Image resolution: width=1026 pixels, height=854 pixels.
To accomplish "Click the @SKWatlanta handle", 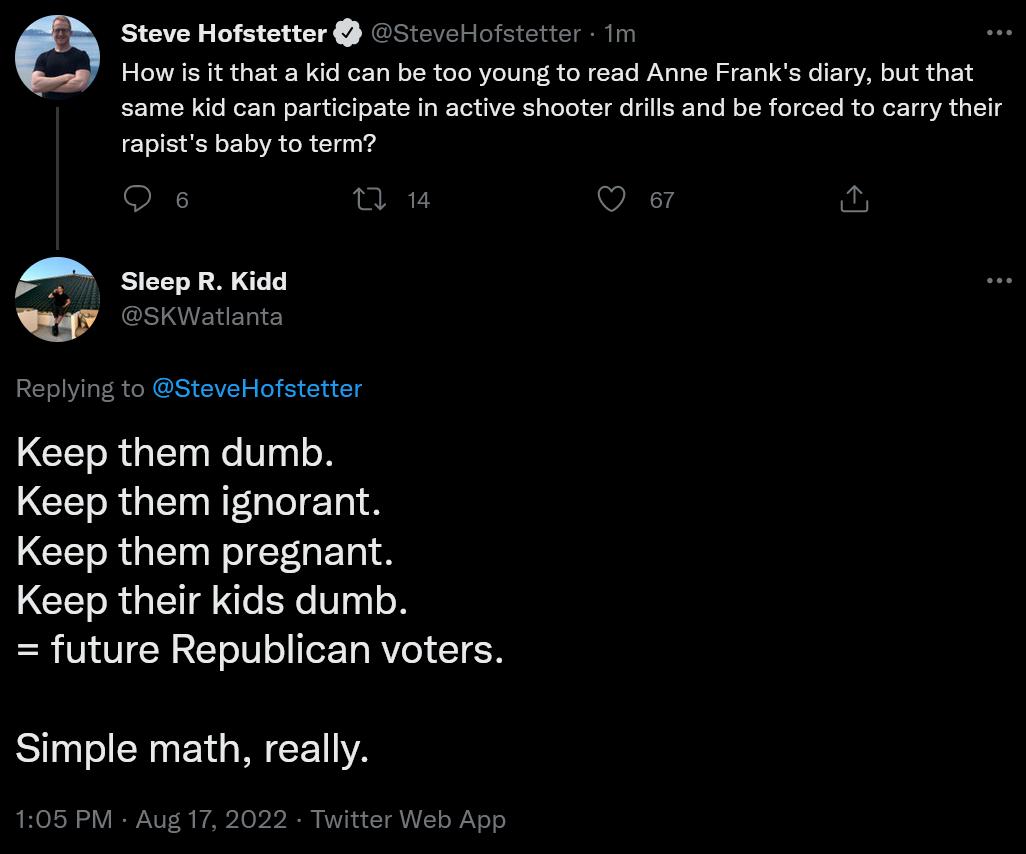I will click(x=202, y=316).
